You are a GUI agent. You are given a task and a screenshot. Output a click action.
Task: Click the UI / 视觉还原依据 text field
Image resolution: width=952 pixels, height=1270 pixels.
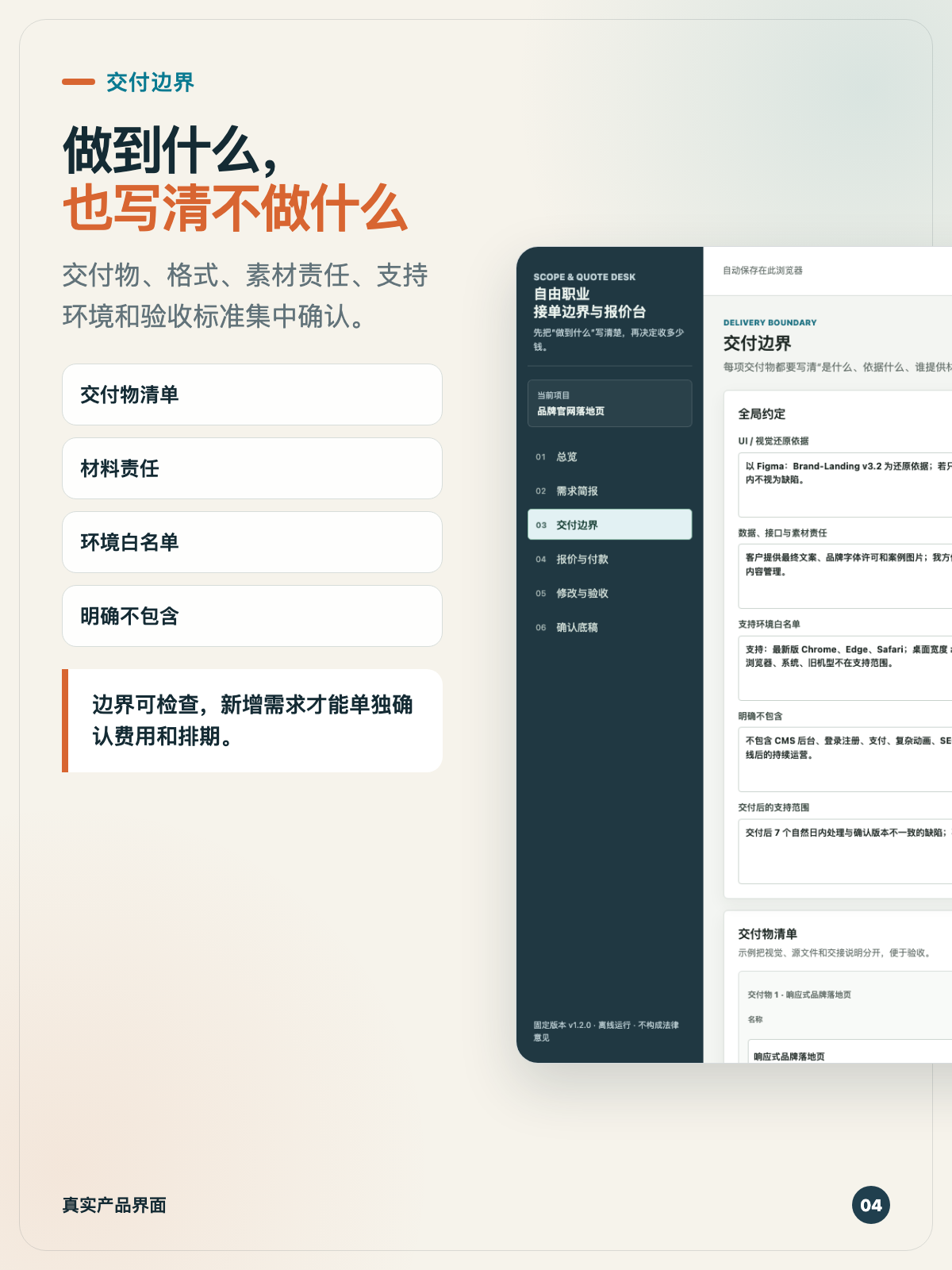coord(845,485)
